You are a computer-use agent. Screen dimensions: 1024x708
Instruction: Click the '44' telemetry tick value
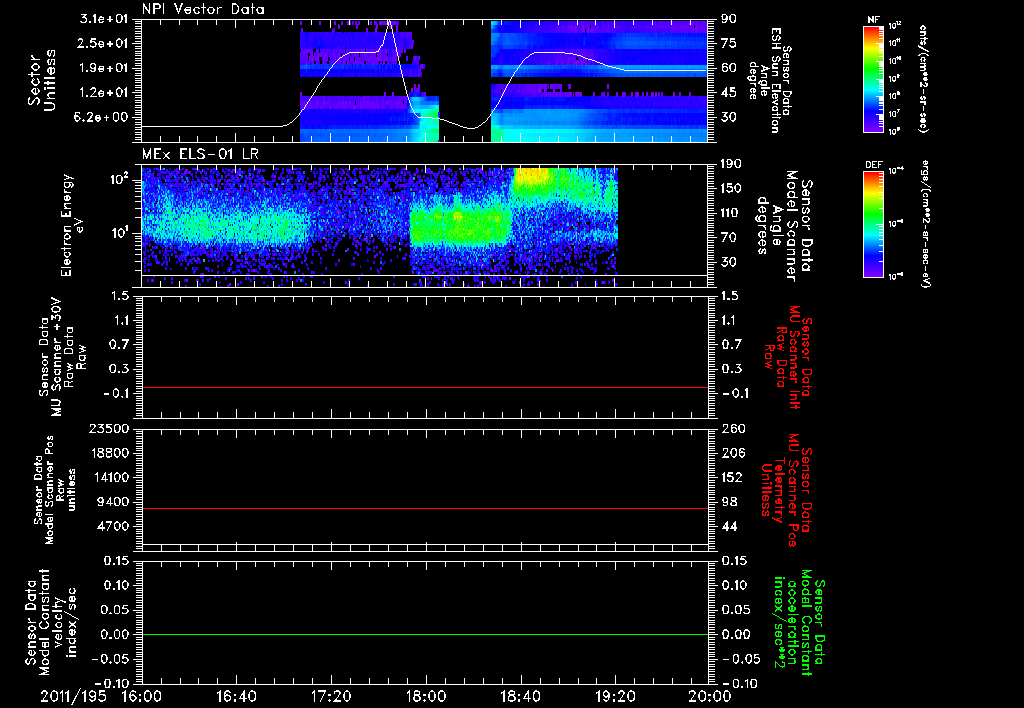[x=729, y=526]
